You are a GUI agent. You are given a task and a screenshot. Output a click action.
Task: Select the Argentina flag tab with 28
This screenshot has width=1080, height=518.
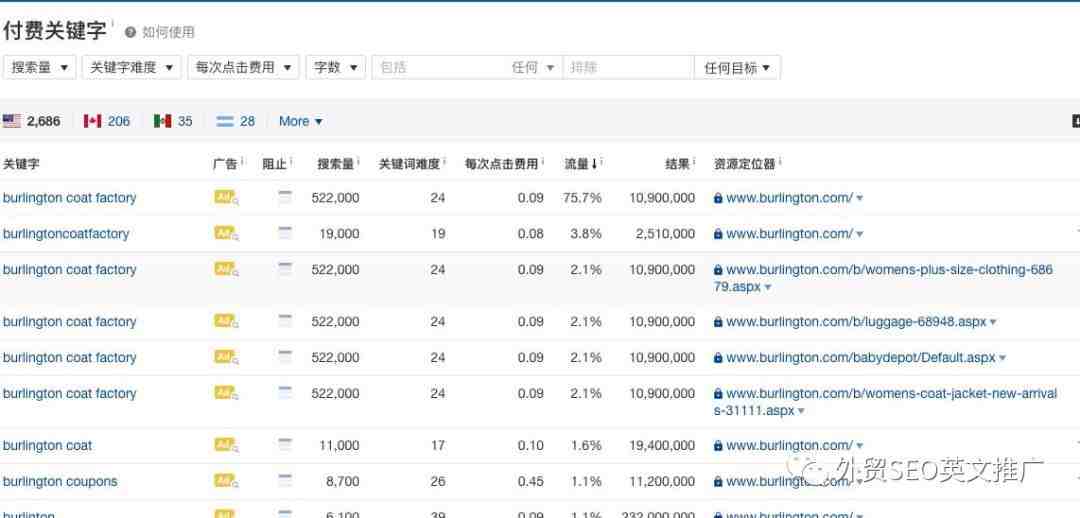point(236,121)
